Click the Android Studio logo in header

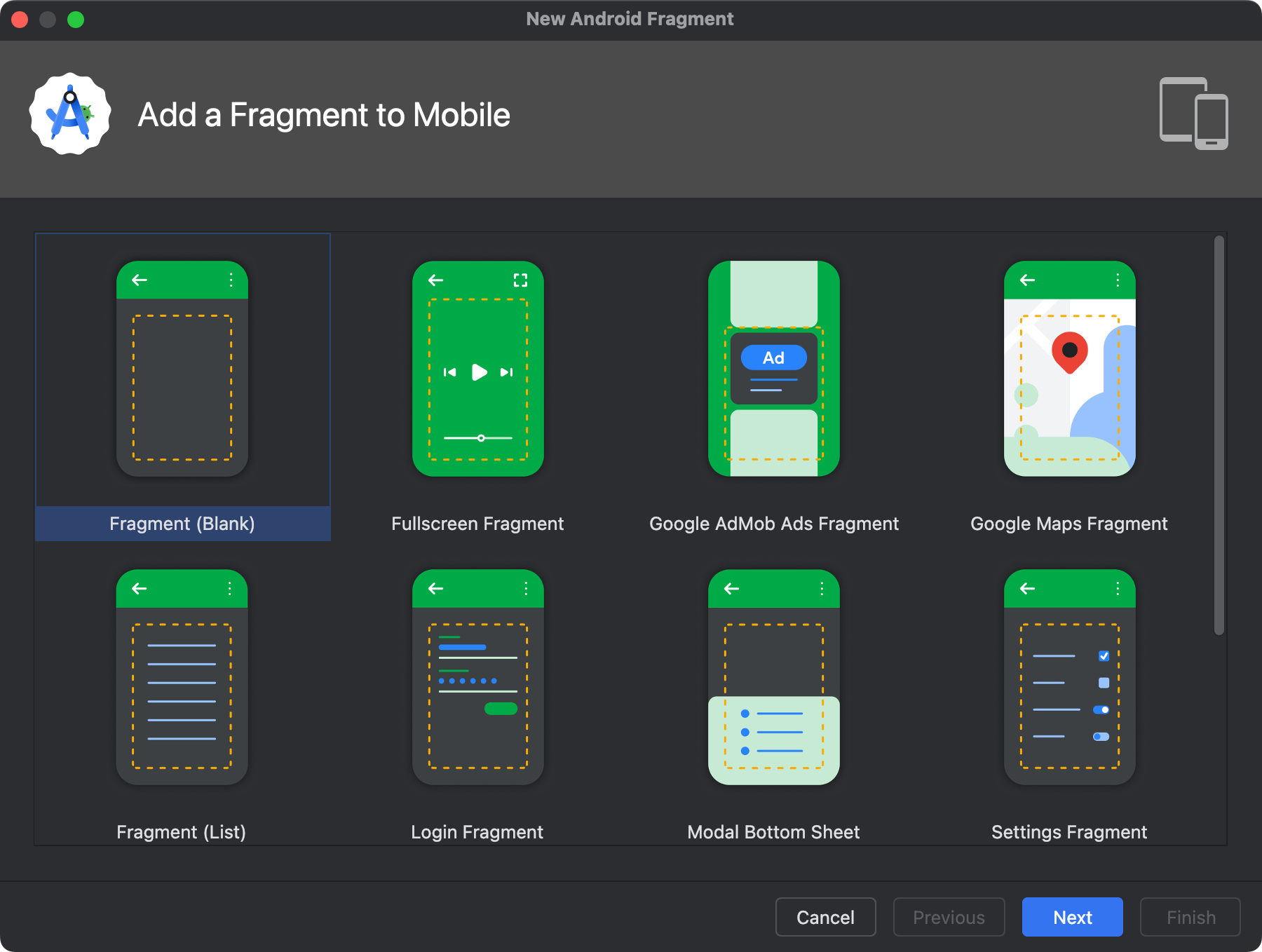pyautogui.click(x=70, y=114)
